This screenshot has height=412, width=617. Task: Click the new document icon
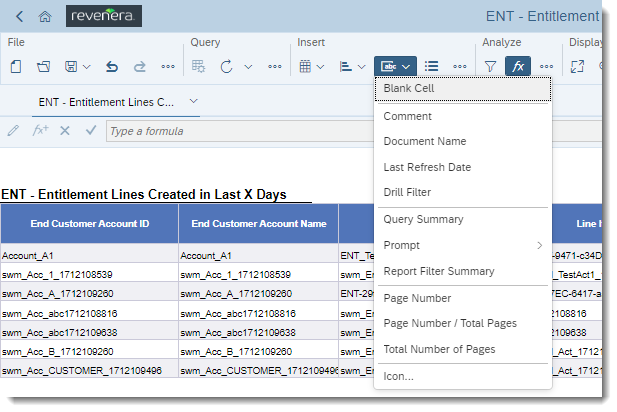16,66
